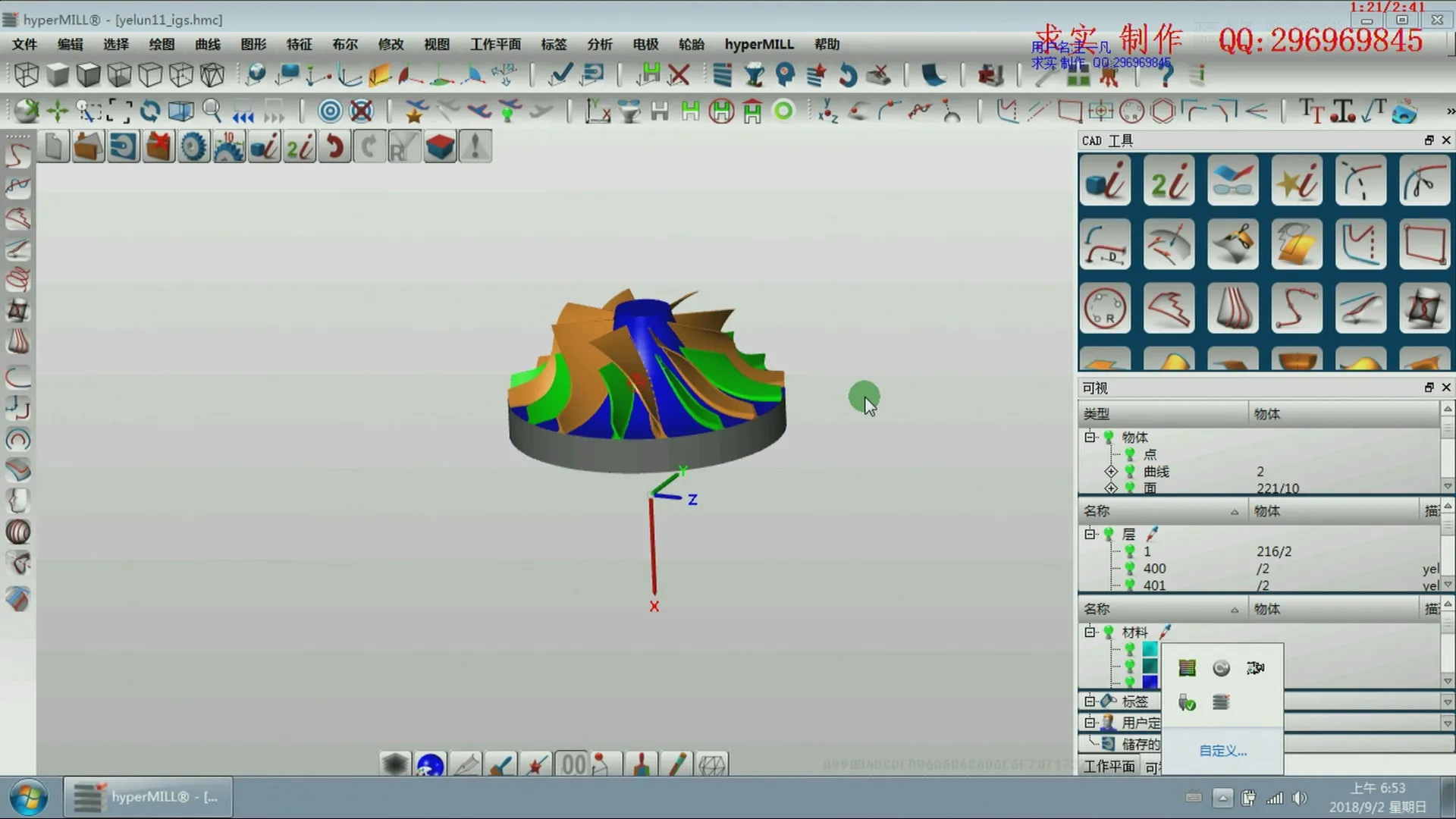Screen dimensions: 1456x819
Task: Click the blue material color swatch
Action: pyautogui.click(x=1150, y=681)
